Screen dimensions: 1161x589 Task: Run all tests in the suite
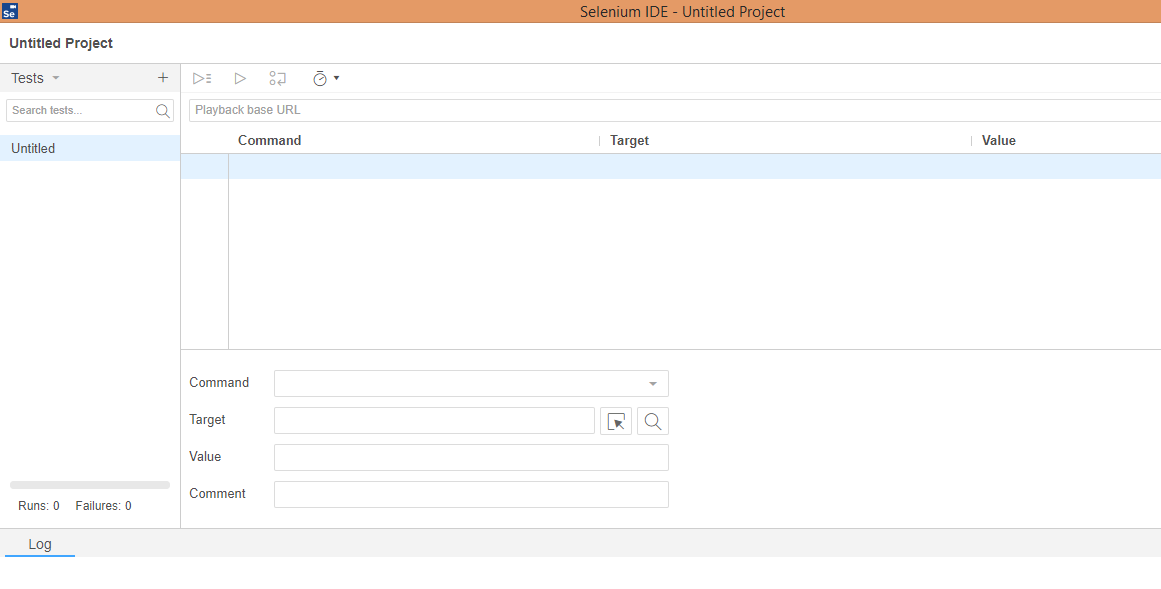click(202, 78)
